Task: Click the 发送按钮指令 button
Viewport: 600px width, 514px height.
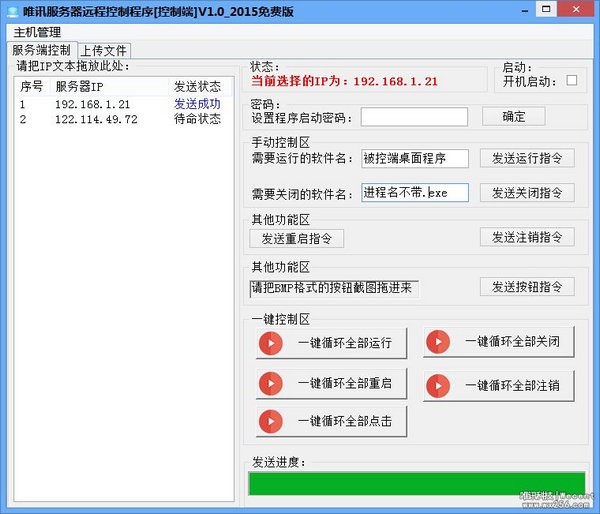Action: pyautogui.click(x=527, y=287)
